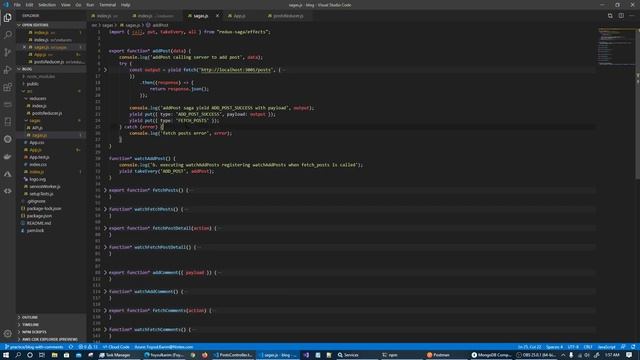Close the sagas.js editor tab
640x360 pixels.
click(217, 16)
